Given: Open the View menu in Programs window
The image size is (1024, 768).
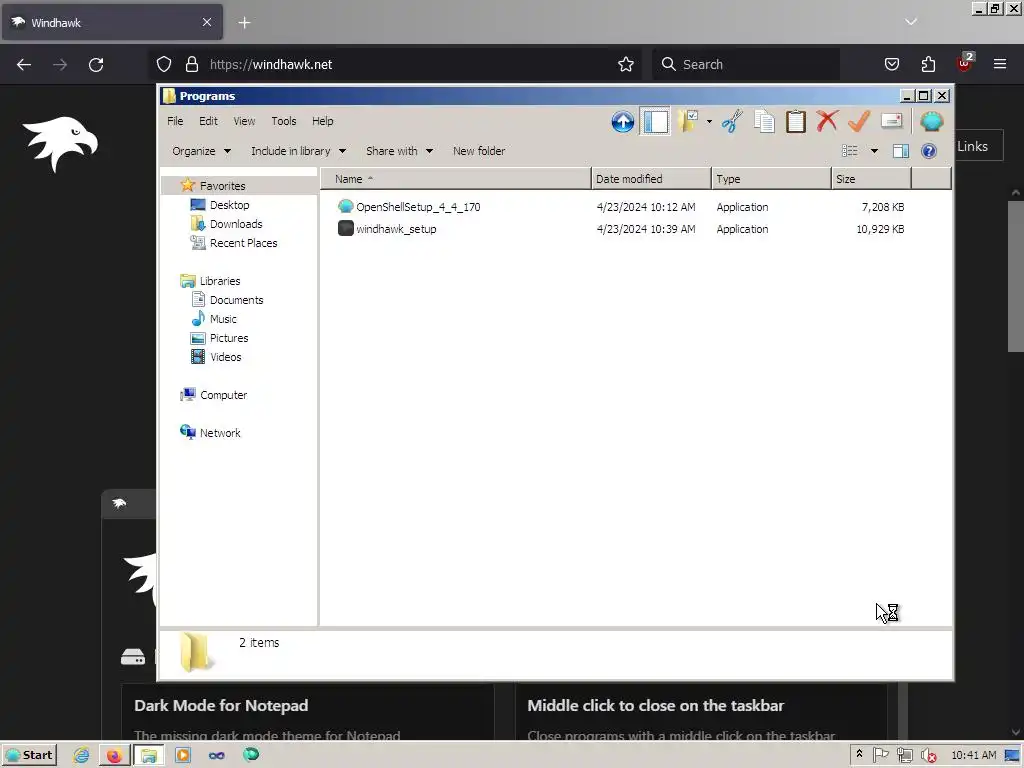Looking at the screenshot, I should coord(244,121).
